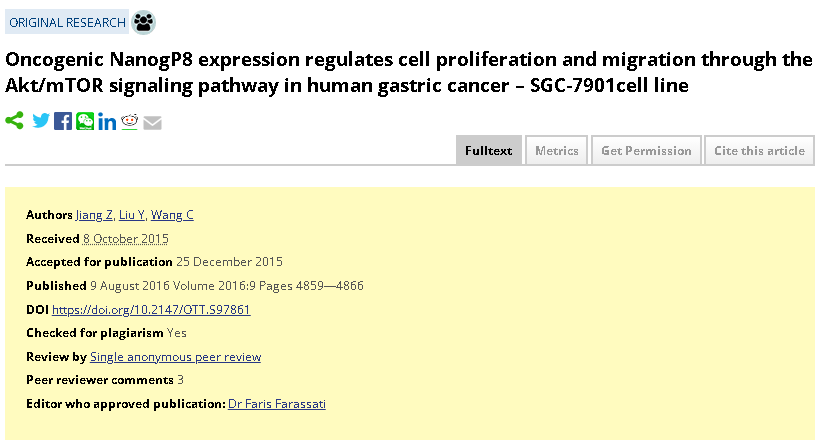
Task: Follow the DOI link 10.2147/OTT.S97861
Action: (151, 309)
